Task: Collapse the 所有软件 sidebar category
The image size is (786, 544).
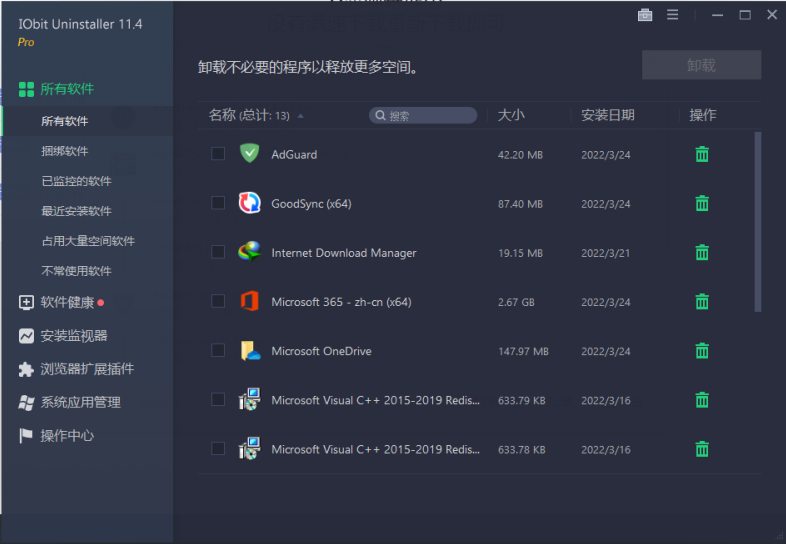Action: point(66,89)
